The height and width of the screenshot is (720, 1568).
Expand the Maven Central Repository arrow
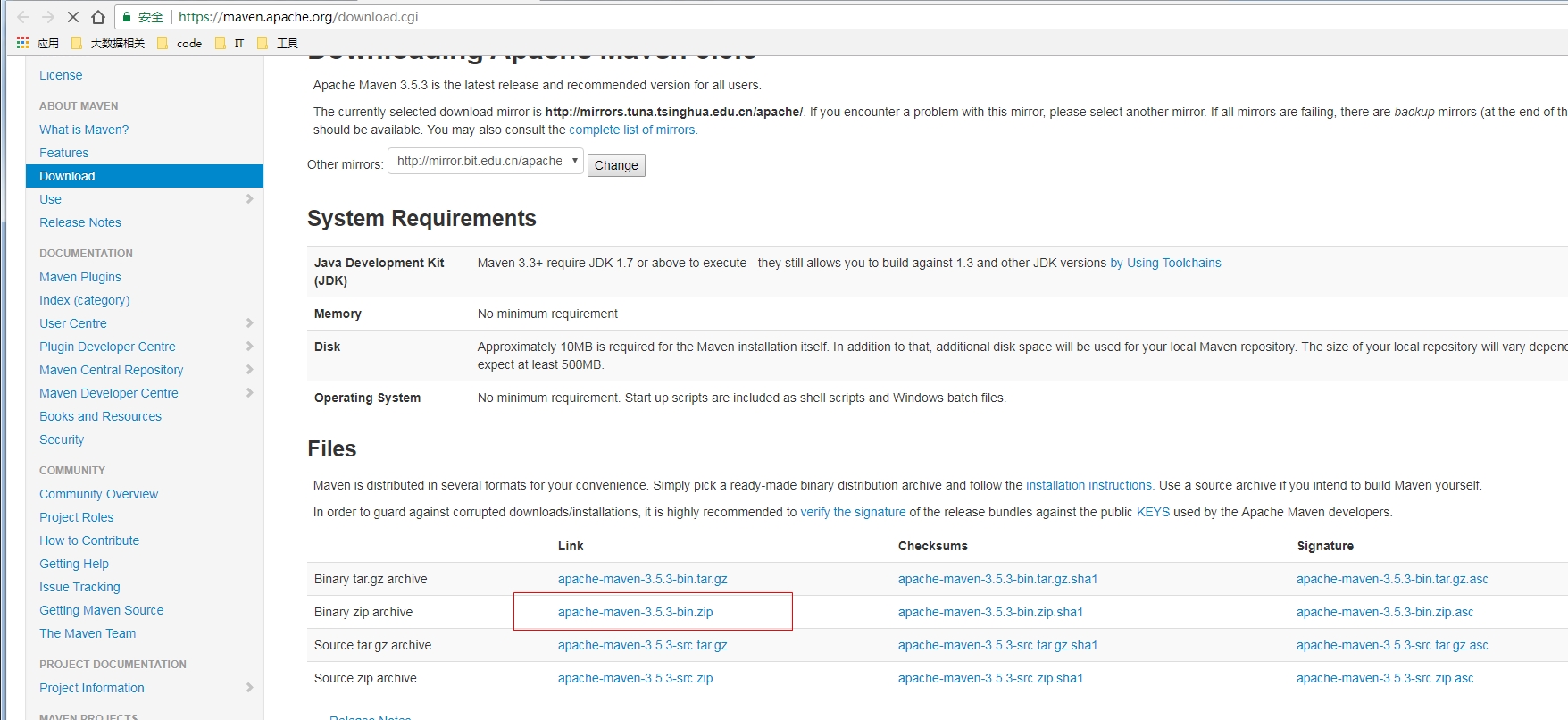click(249, 370)
